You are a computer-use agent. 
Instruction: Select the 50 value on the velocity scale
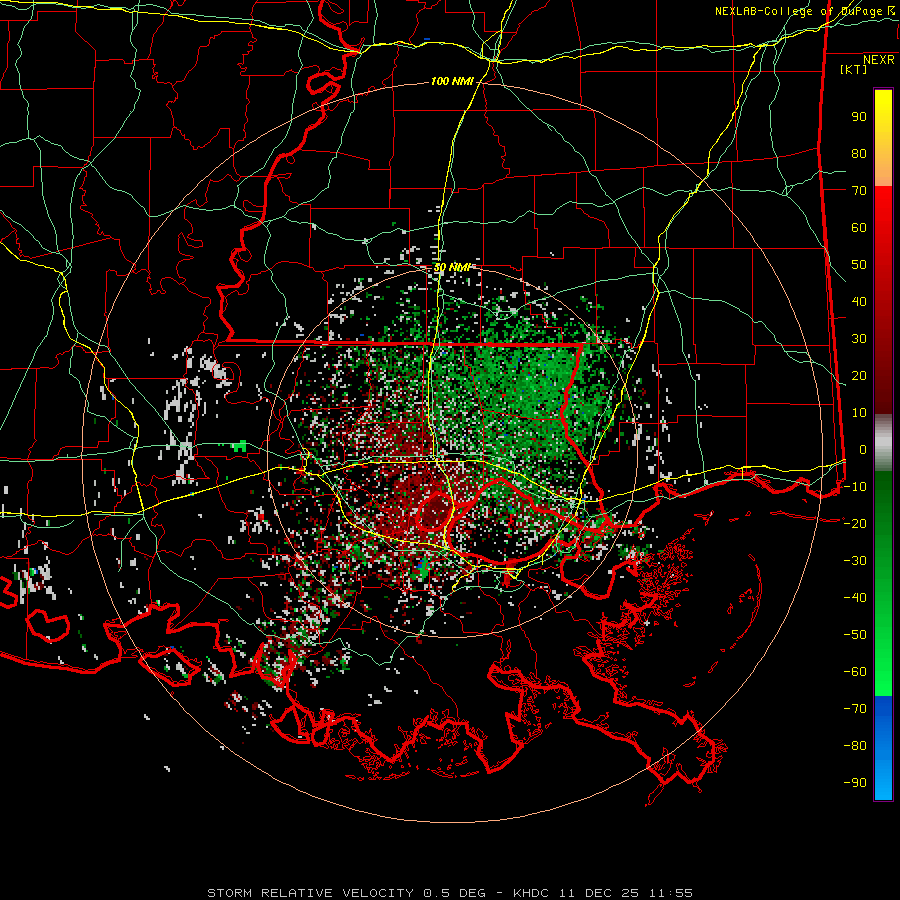[x=859, y=265]
